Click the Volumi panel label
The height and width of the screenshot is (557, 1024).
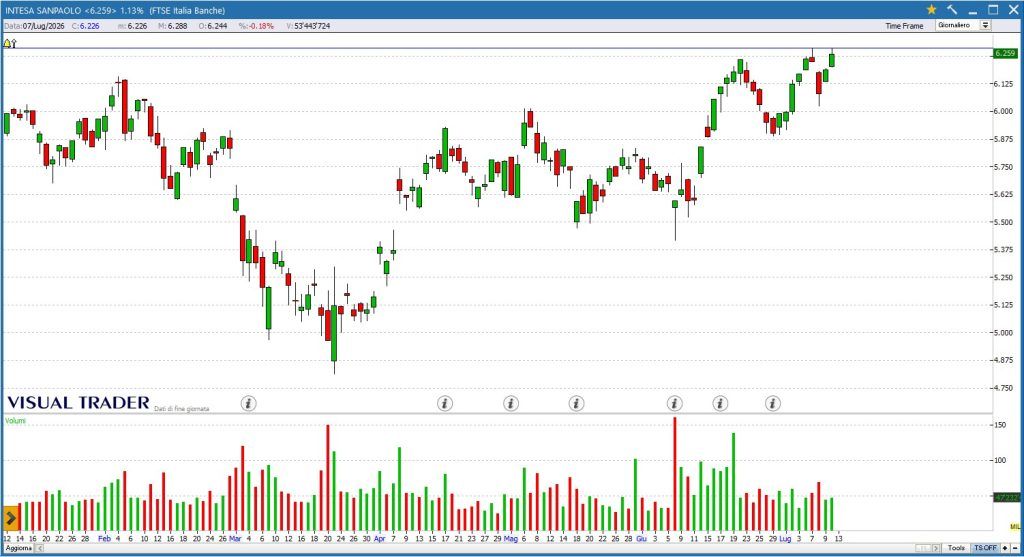(x=15, y=421)
